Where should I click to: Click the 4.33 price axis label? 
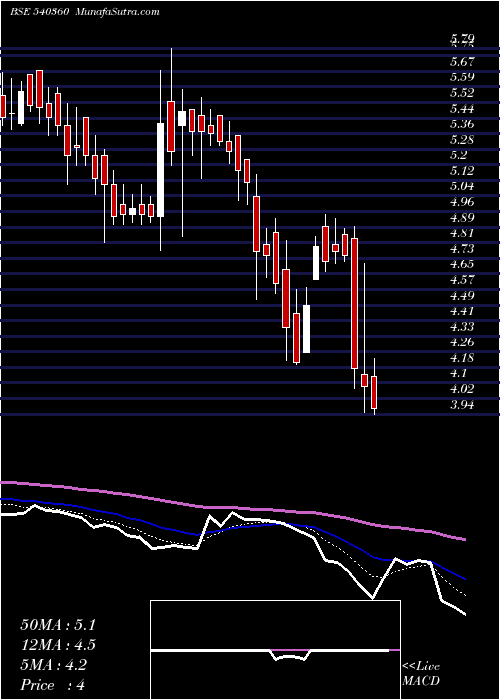[x=462, y=327]
